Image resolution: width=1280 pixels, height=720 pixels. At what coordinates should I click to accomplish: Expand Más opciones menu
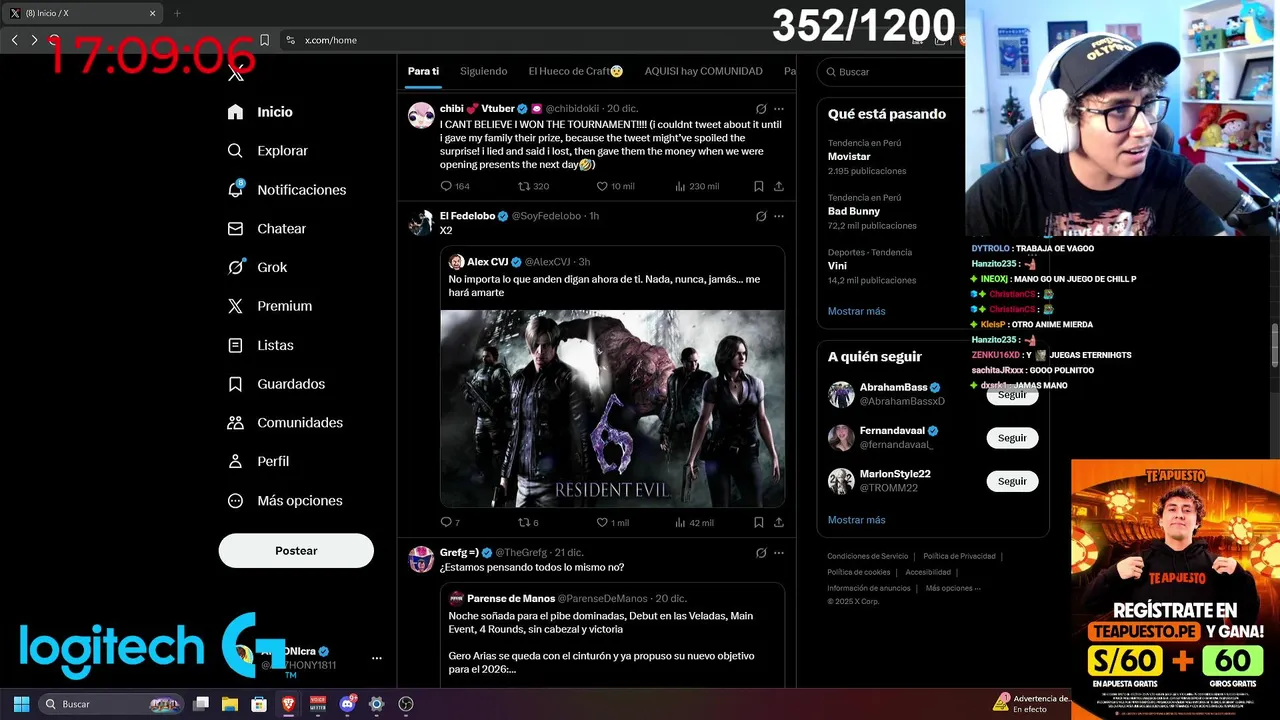(285, 500)
